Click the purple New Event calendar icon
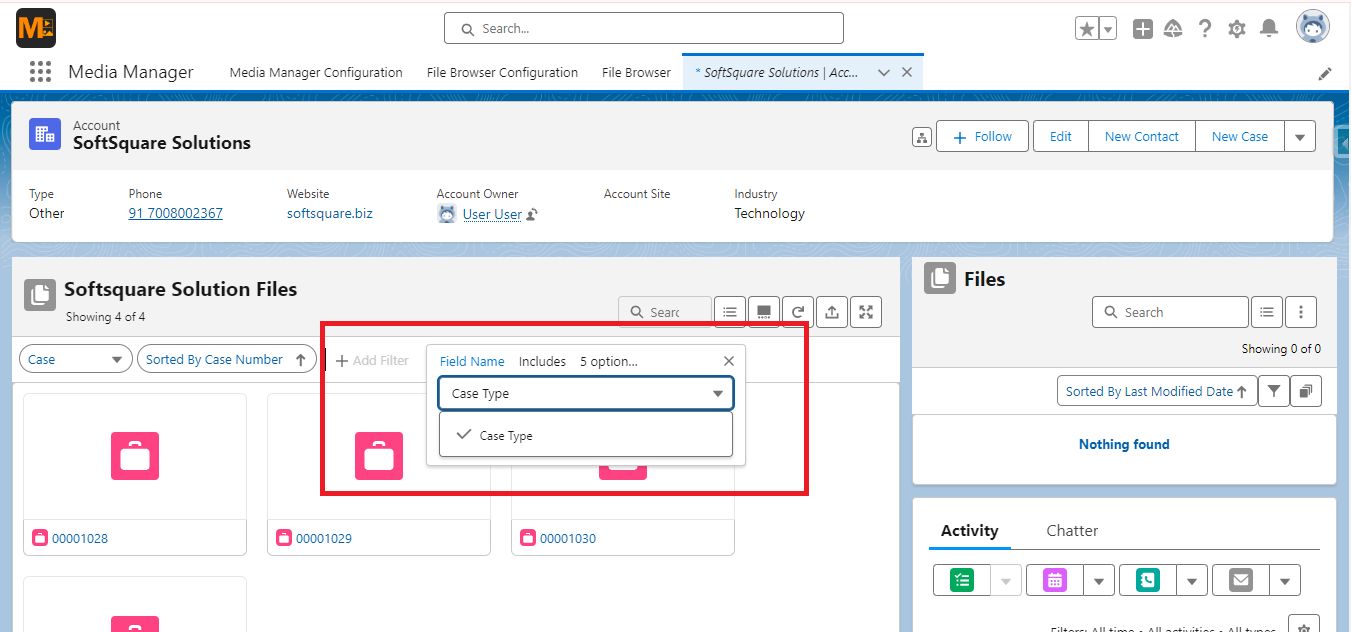1351x632 pixels. (x=1055, y=580)
